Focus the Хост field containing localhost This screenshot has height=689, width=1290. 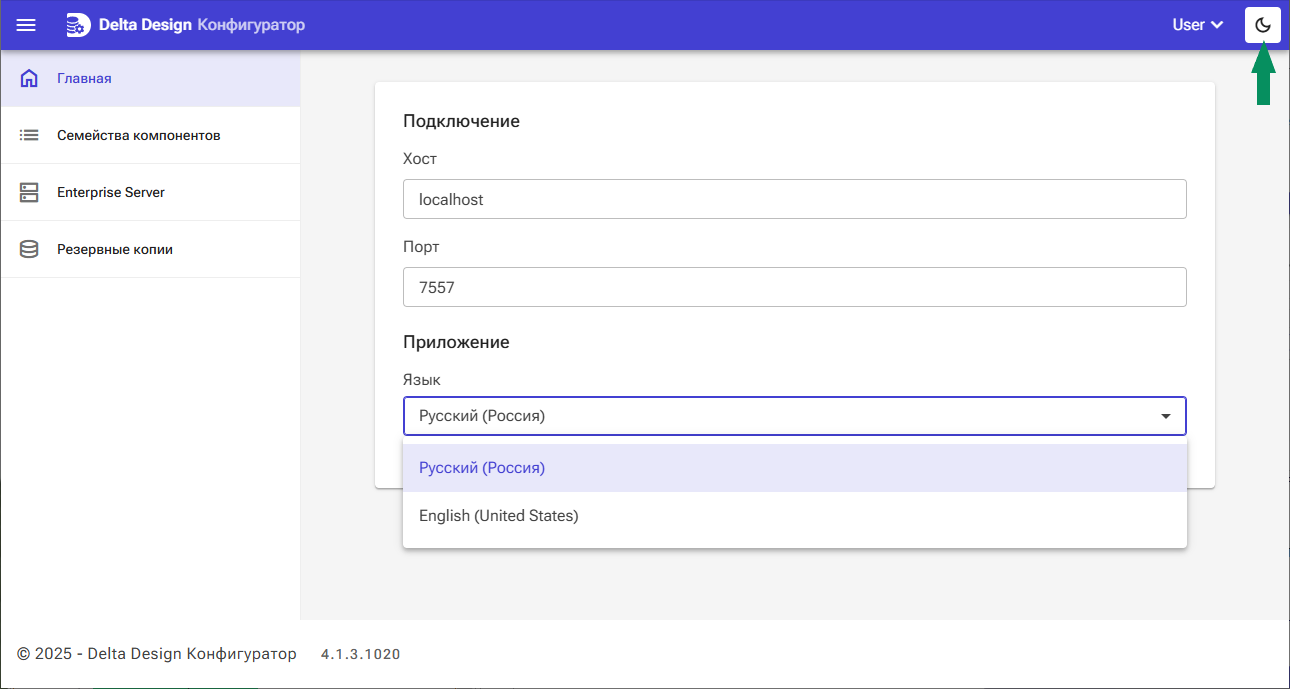click(x=794, y=199)
